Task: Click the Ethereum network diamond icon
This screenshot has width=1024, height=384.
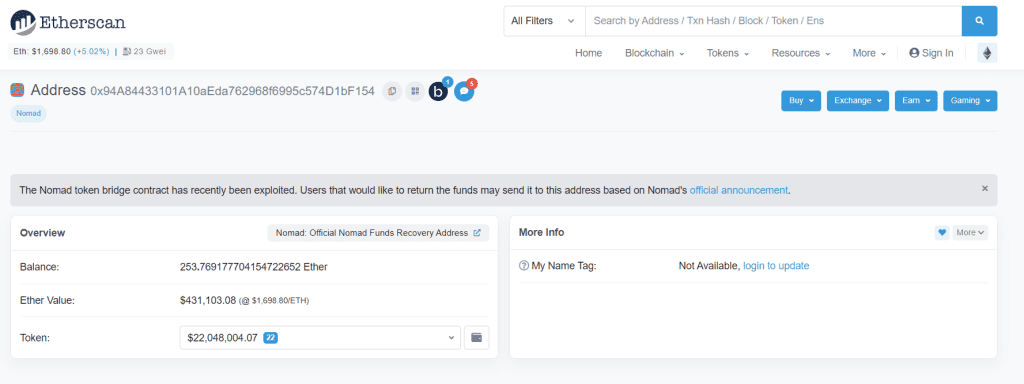Action: tap(987, 53)
